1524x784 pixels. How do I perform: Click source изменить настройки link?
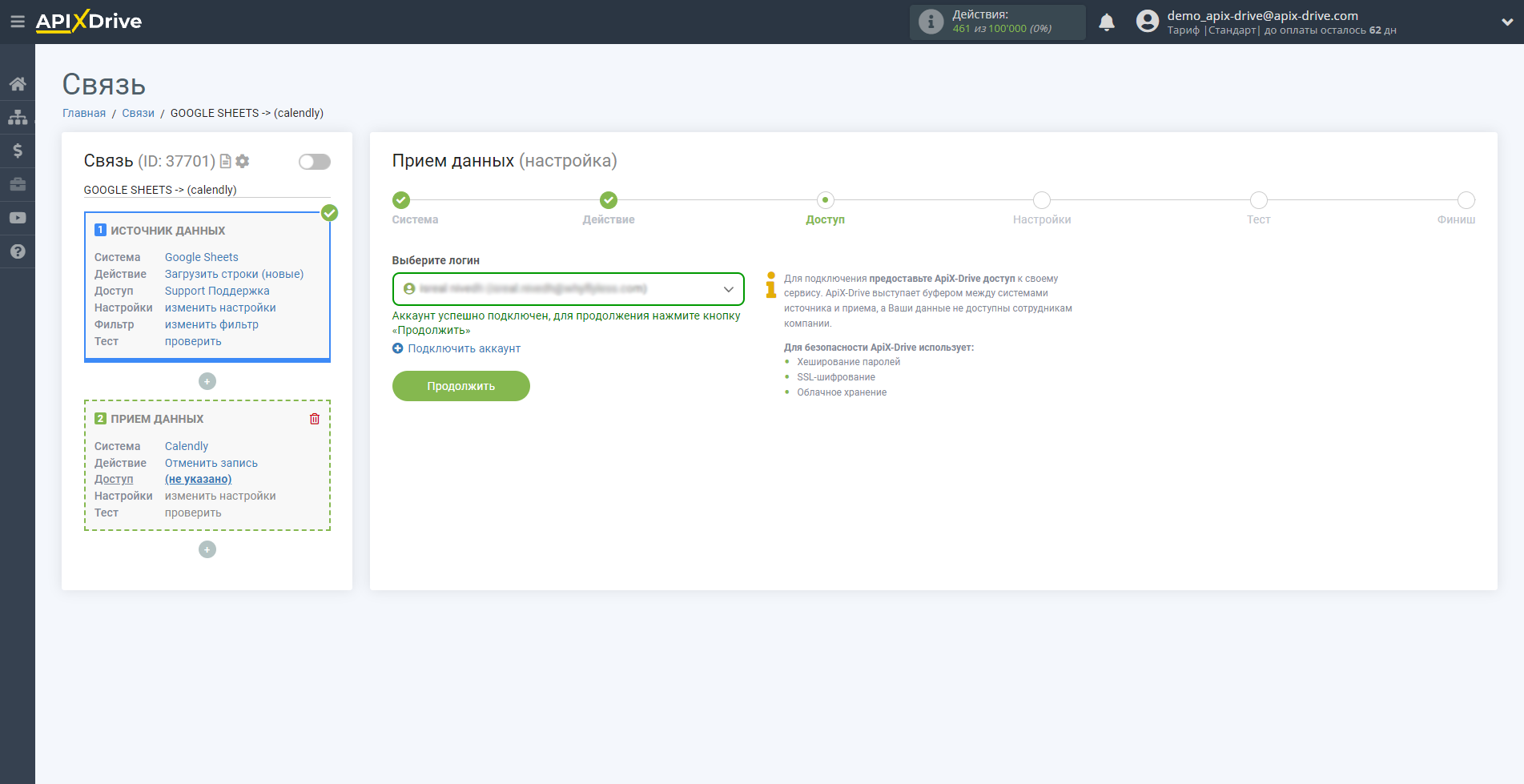tap(220, 308)
